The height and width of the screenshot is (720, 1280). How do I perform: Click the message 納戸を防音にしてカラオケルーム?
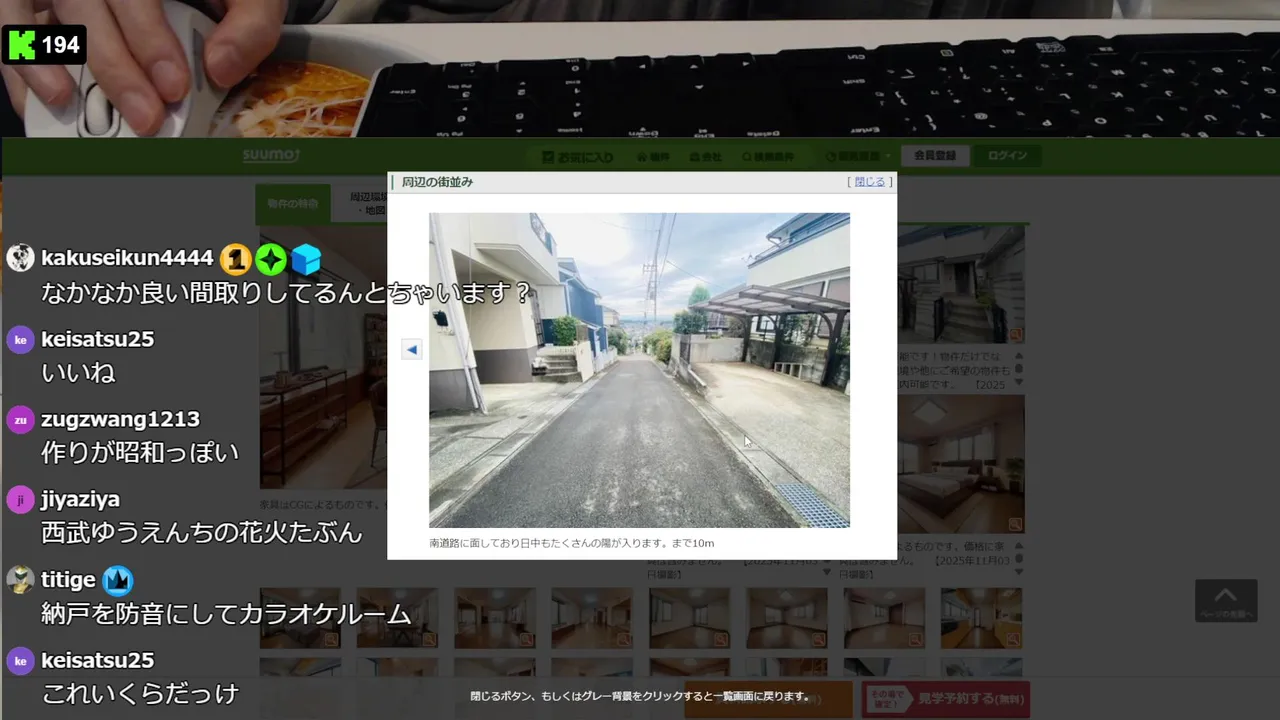pyautogui.click(x=226, y=613)
